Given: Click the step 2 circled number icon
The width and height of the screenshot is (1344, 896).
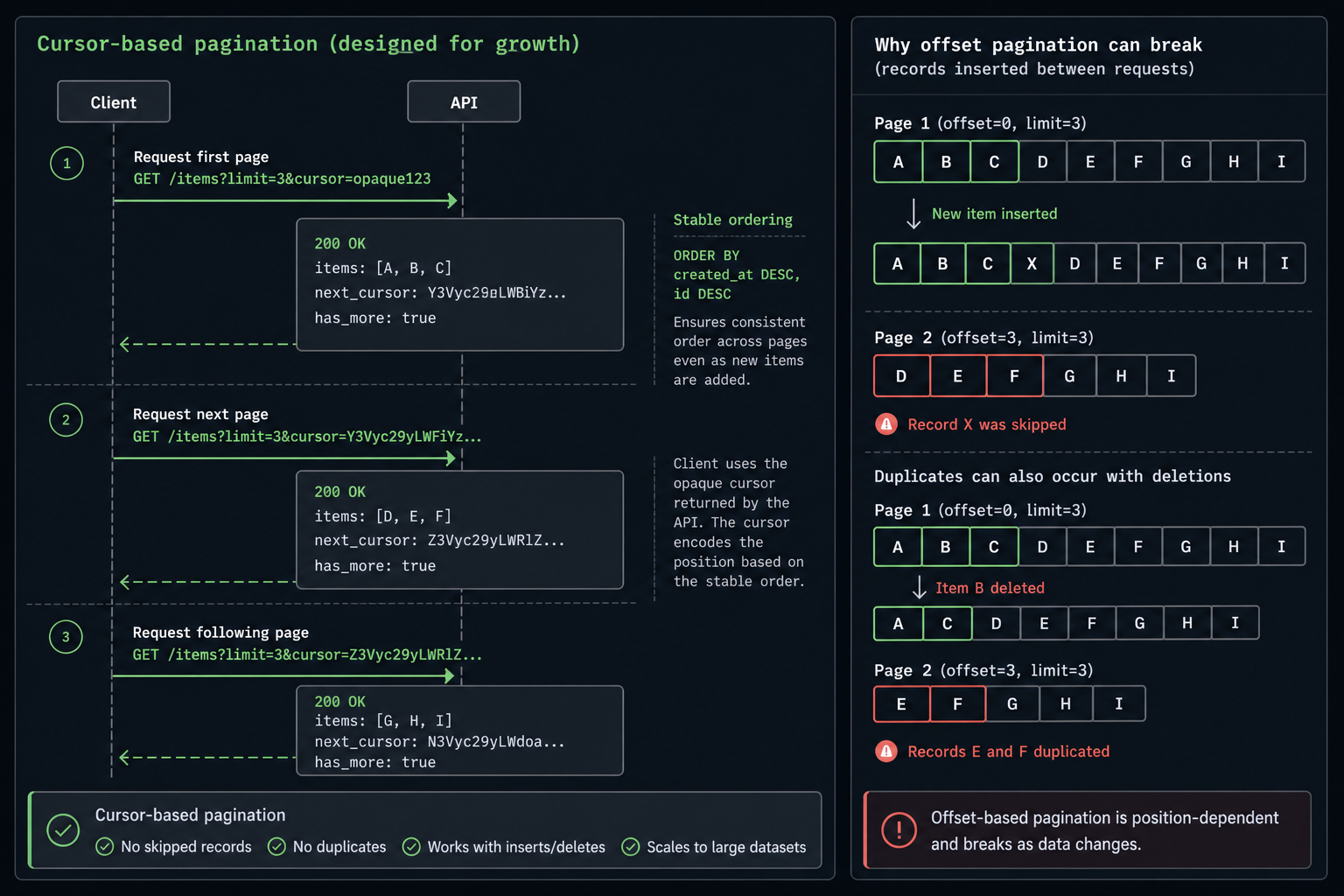Looking at the screenshot, I should tap(66, 420).
